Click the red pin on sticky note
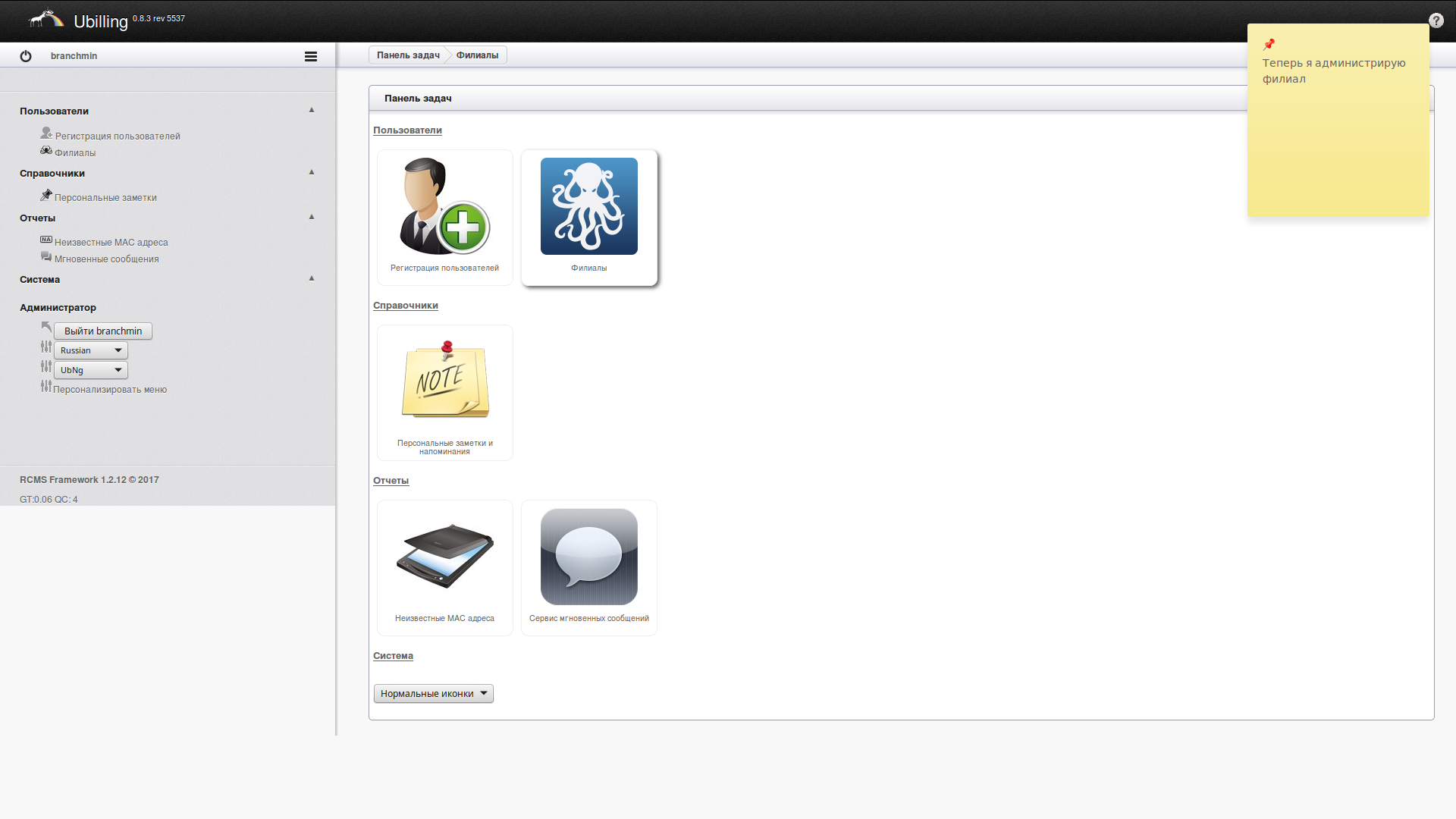Viewport: 1456px width, 819px height. point(1269,45)
